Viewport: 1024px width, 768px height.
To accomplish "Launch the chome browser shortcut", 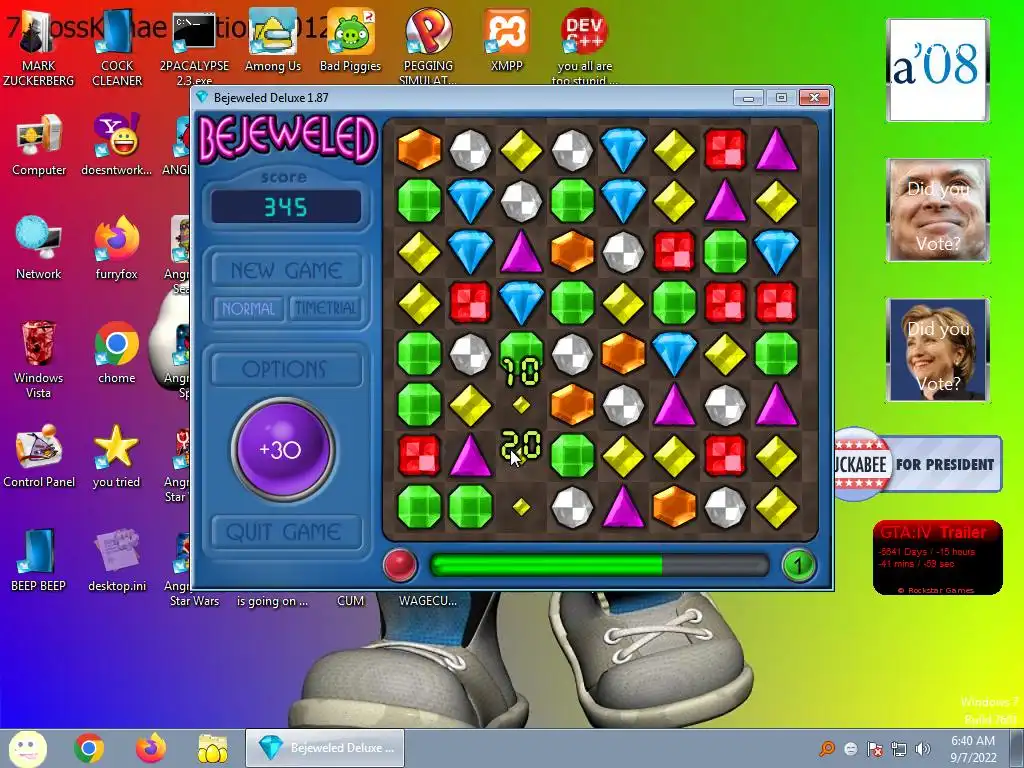I will [117, 353].
